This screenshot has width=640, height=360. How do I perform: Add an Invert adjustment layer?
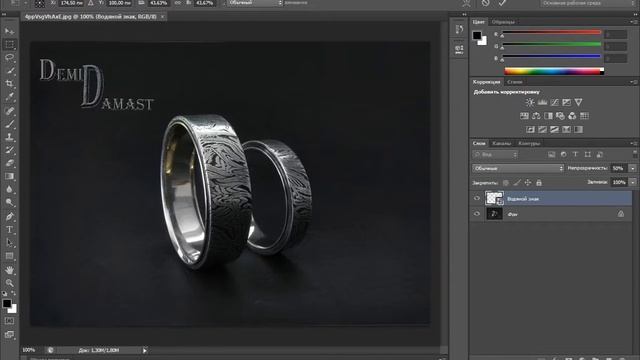coord(530,129)
